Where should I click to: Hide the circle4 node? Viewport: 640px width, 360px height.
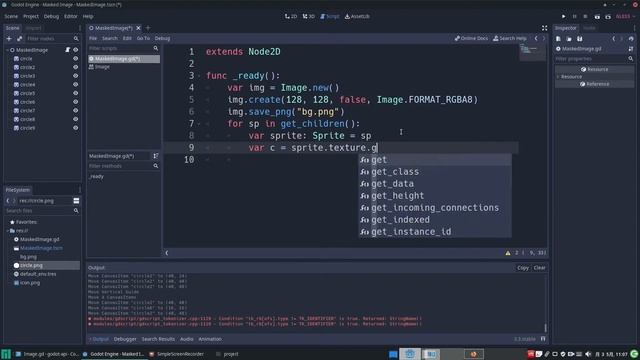coord(76,84)
